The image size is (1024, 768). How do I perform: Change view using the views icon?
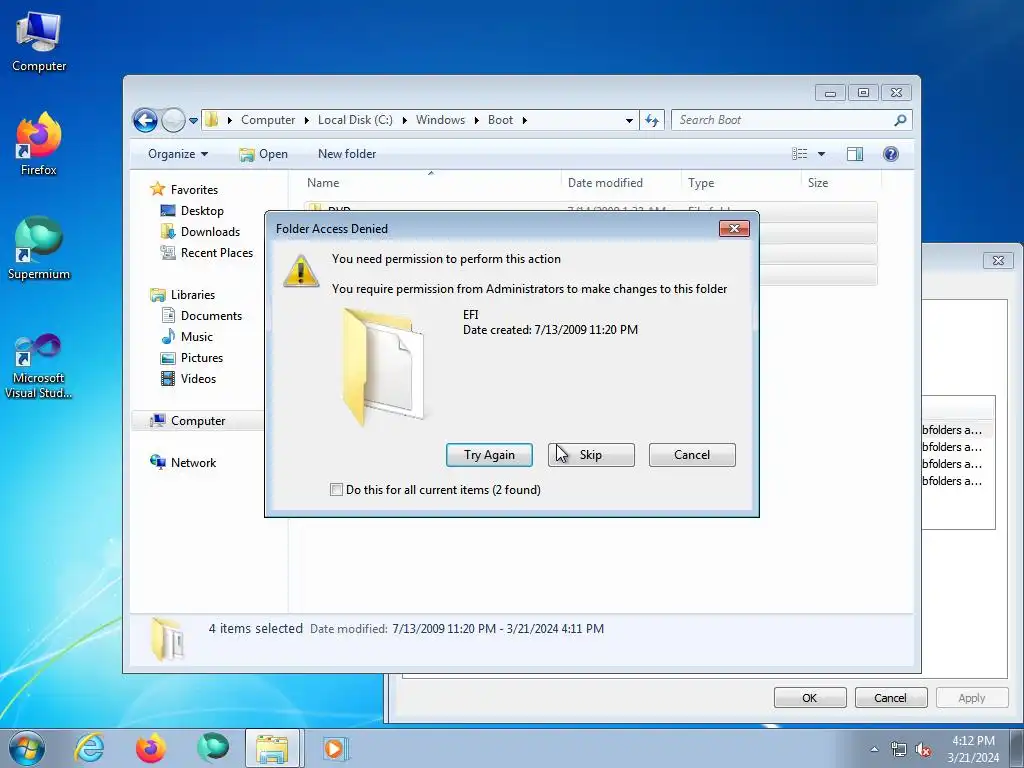[799, 154]
